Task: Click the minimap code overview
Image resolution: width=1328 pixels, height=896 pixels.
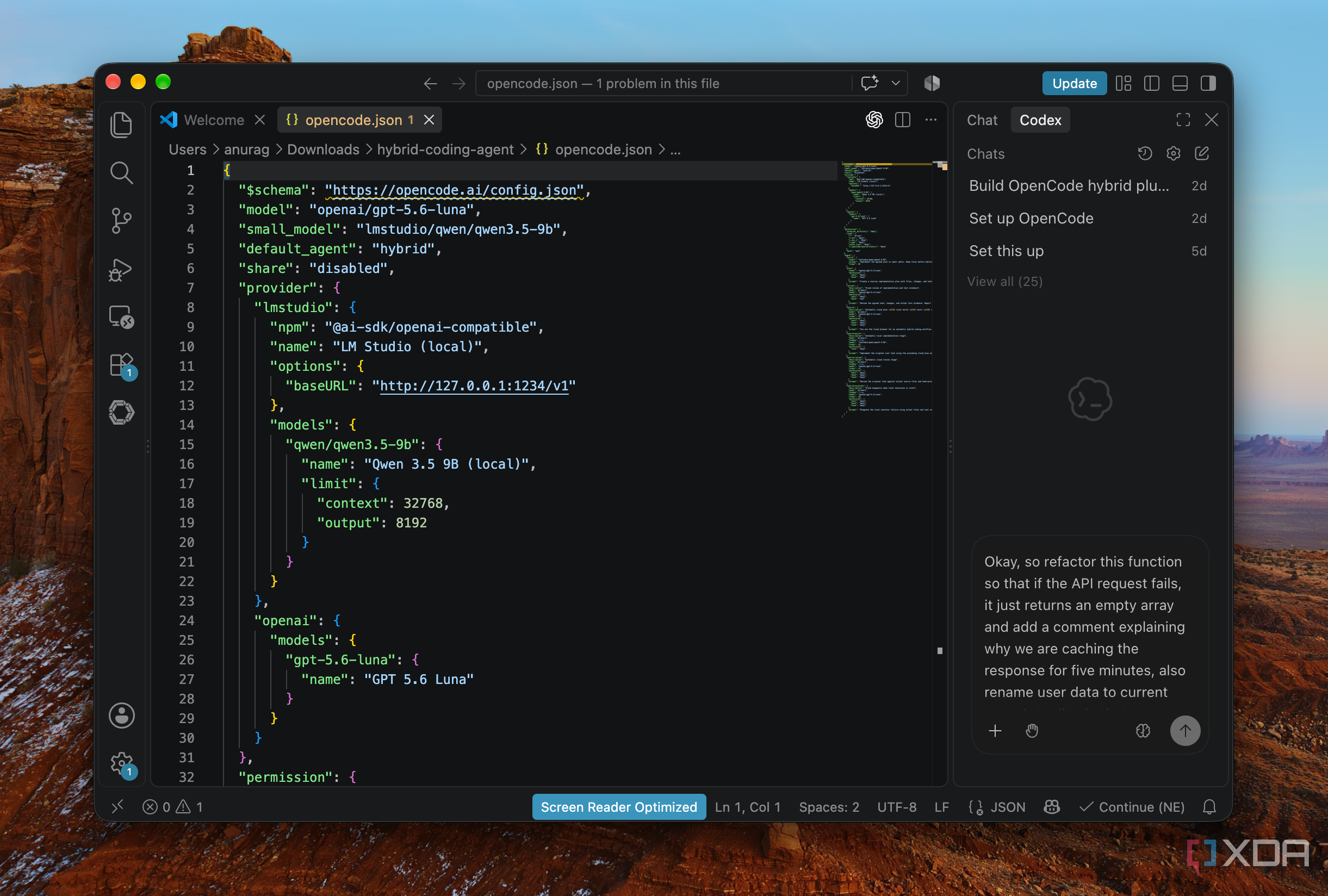Action: (886, 289)
